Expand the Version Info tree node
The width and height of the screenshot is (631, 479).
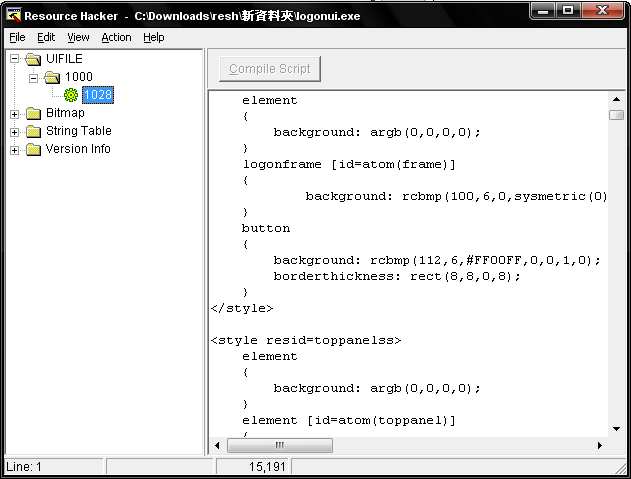click(14, 151)
